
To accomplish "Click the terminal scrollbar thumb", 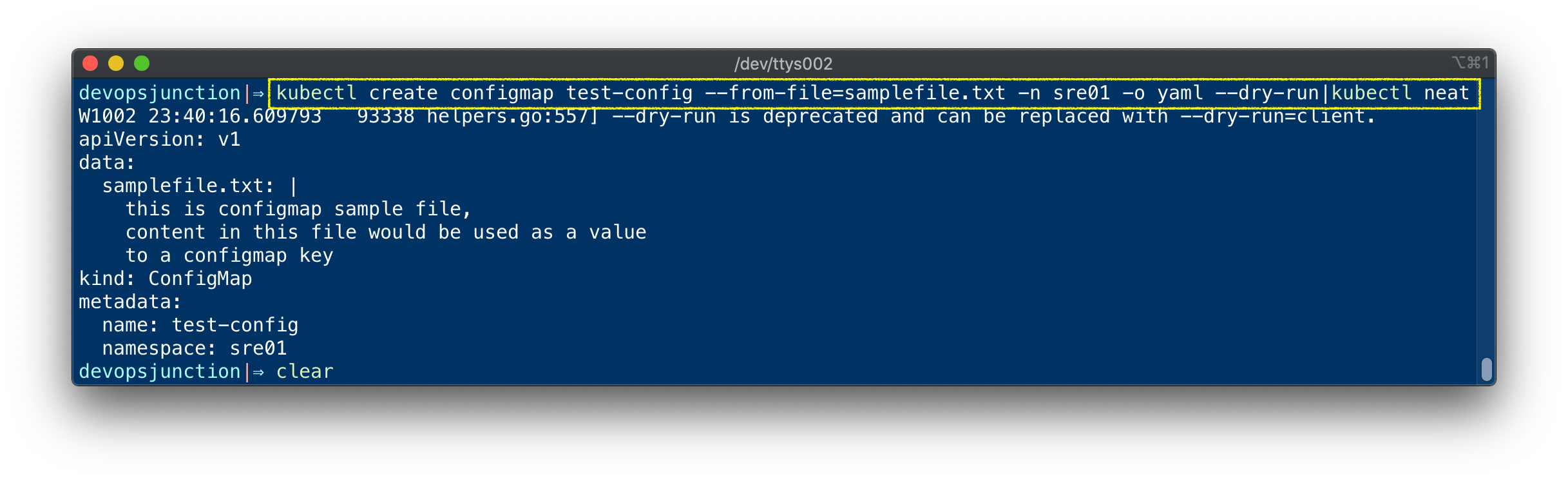I will [1486, 369].
